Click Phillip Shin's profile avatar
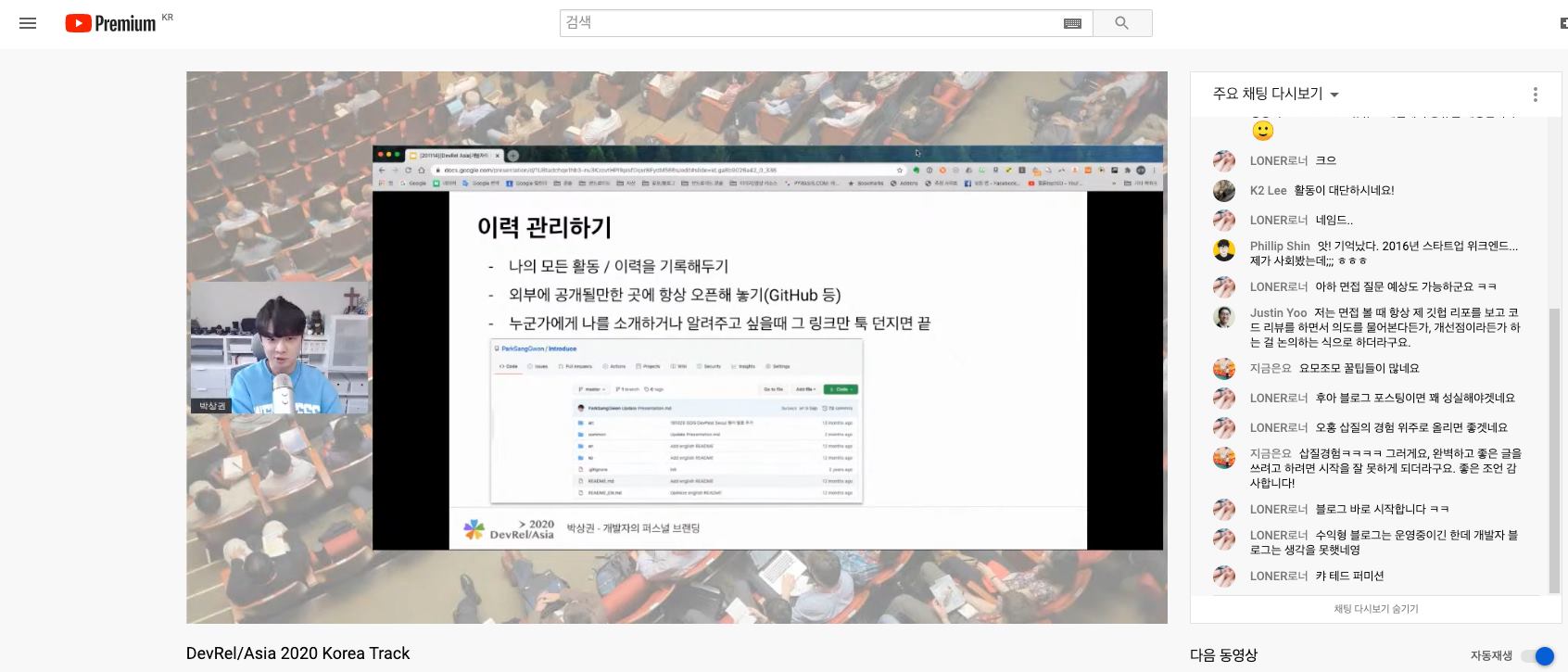Screen dimensions: 1568x672 click(x=1224, y=250)
